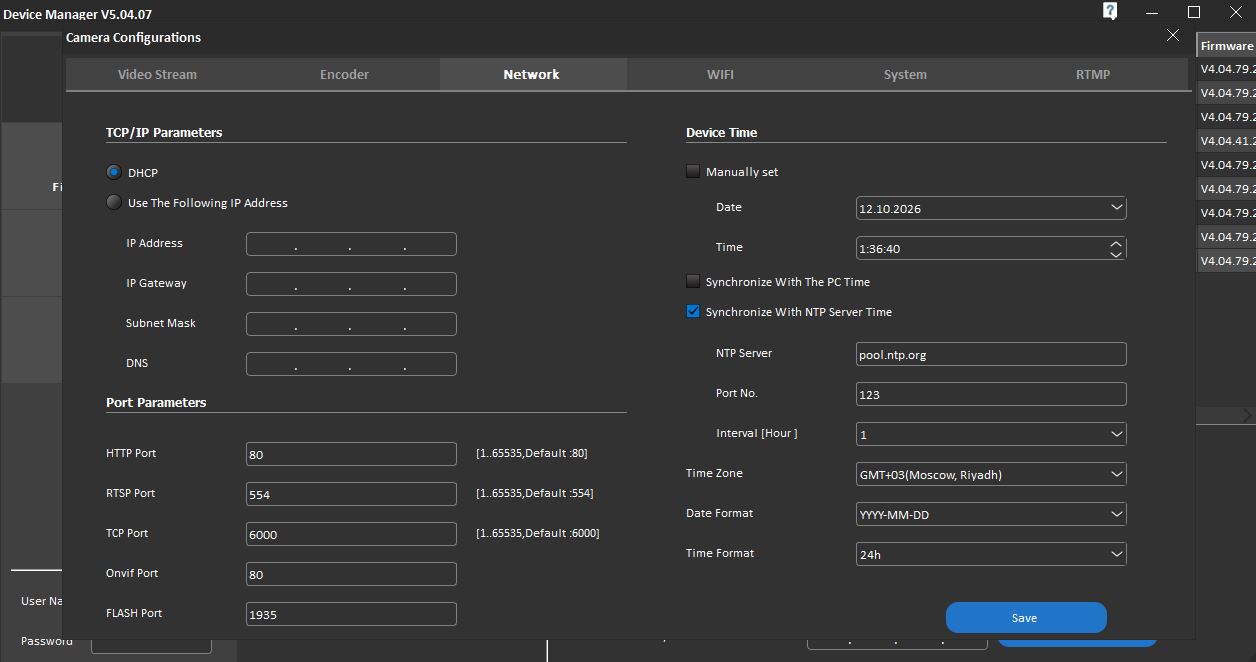Open the System tab

click(905, 74)
